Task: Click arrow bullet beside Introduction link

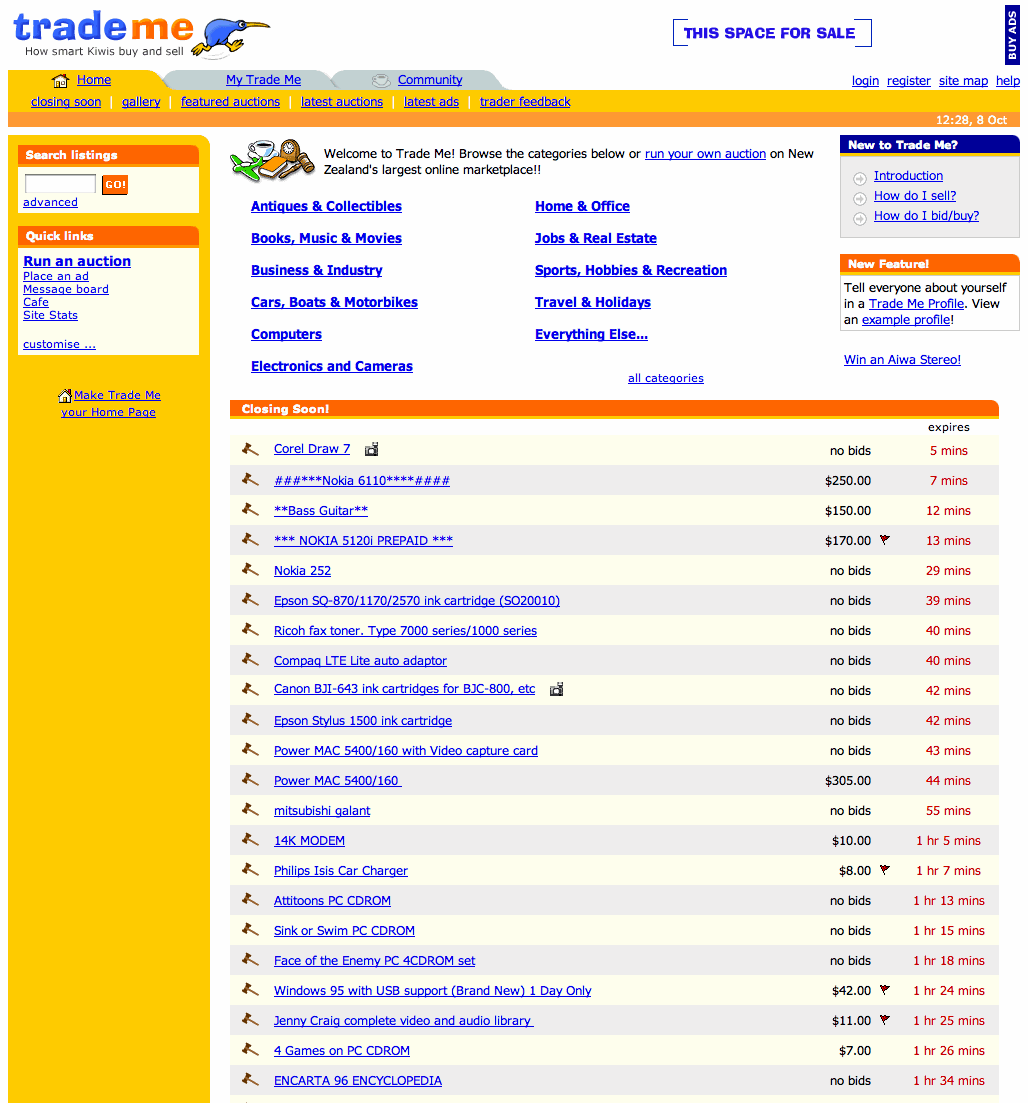Action: [860, 178]
